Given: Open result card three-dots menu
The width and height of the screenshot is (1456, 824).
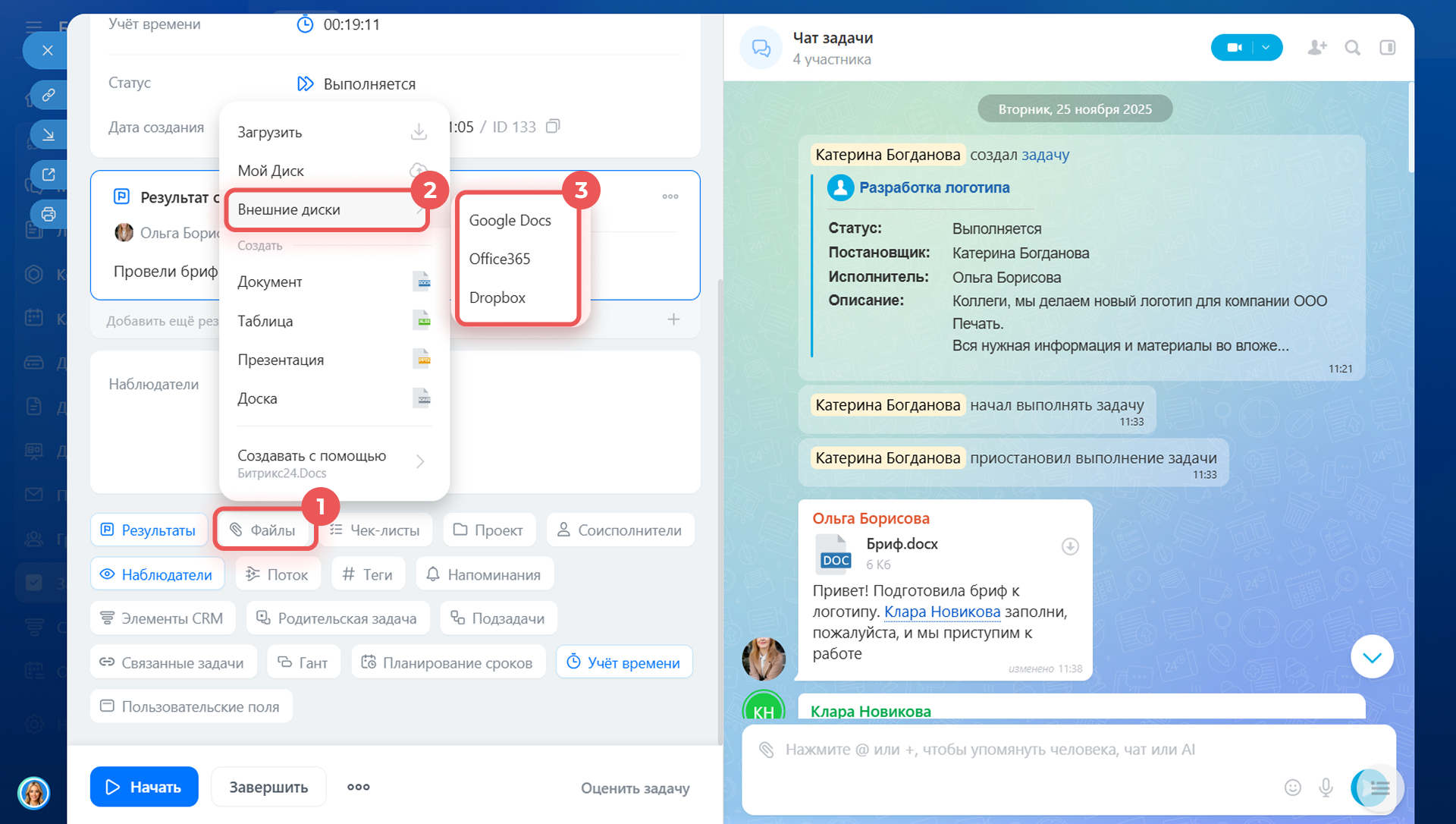Looking at the screenshot, I should (670, 197).
